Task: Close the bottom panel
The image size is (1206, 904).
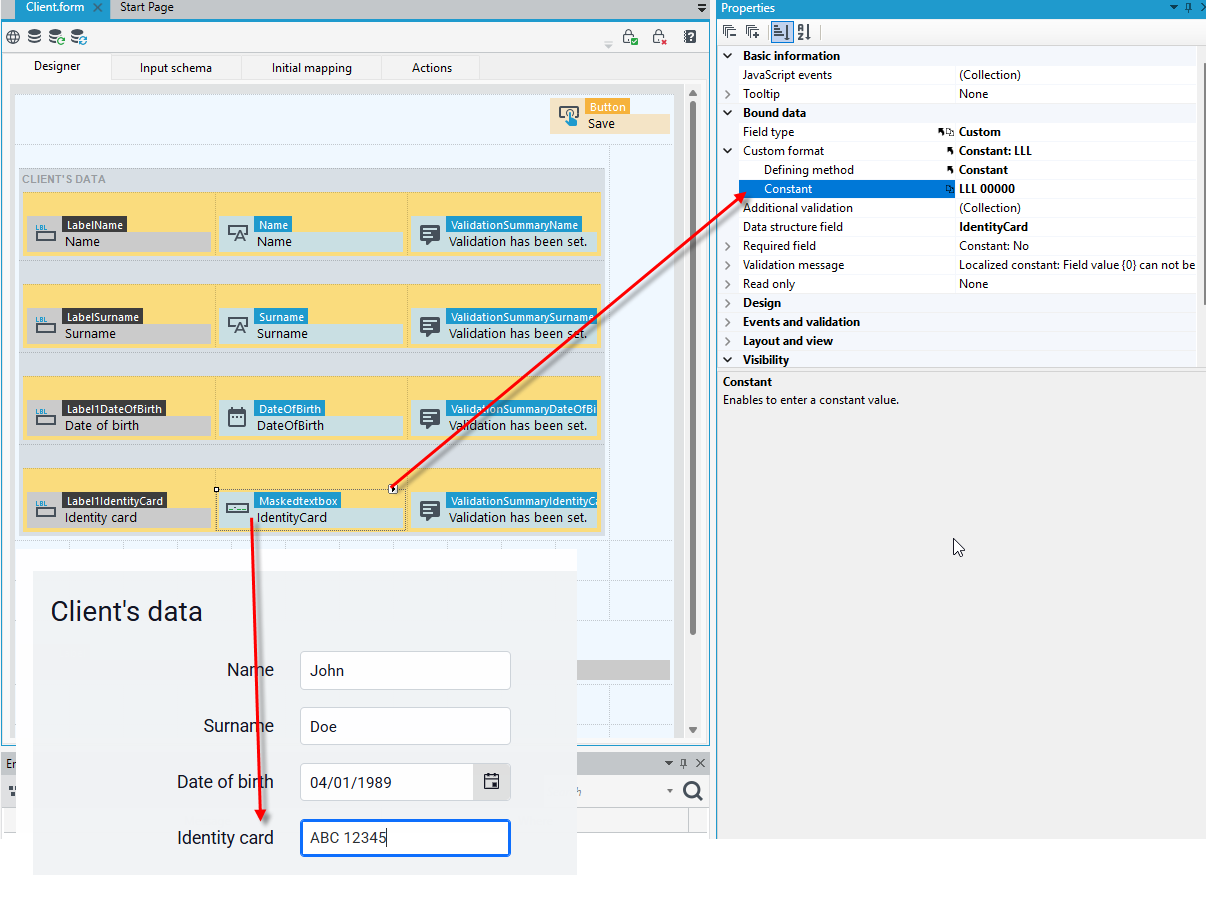Action: coord(700,763)
